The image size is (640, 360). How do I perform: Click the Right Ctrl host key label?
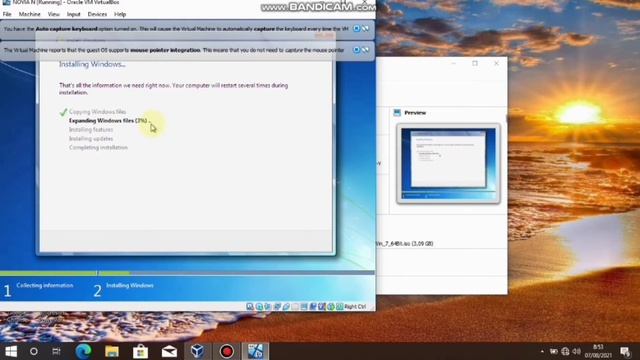tap(355, 307)
